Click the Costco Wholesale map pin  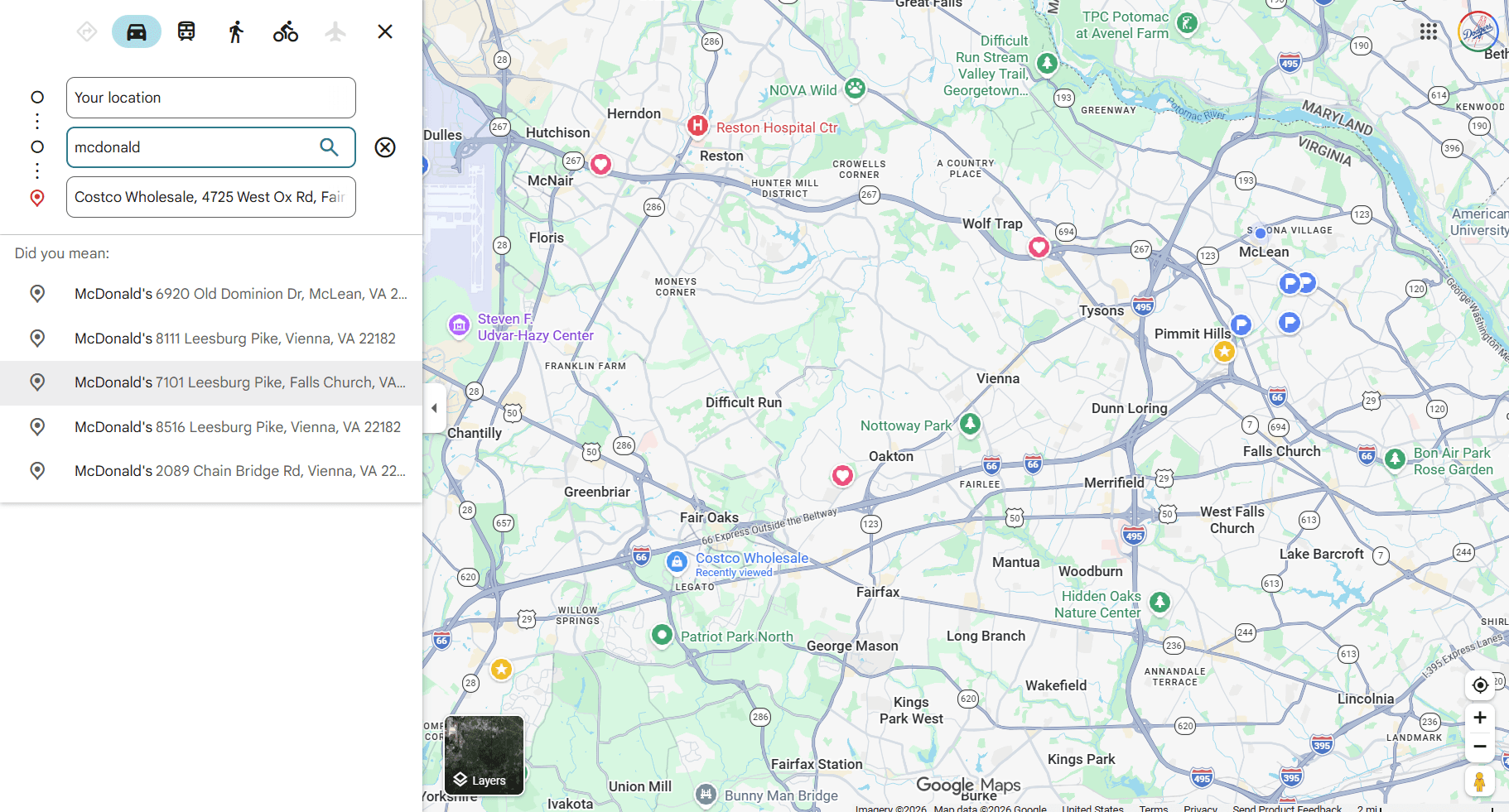pyautogui.click(x=677, y=563)
